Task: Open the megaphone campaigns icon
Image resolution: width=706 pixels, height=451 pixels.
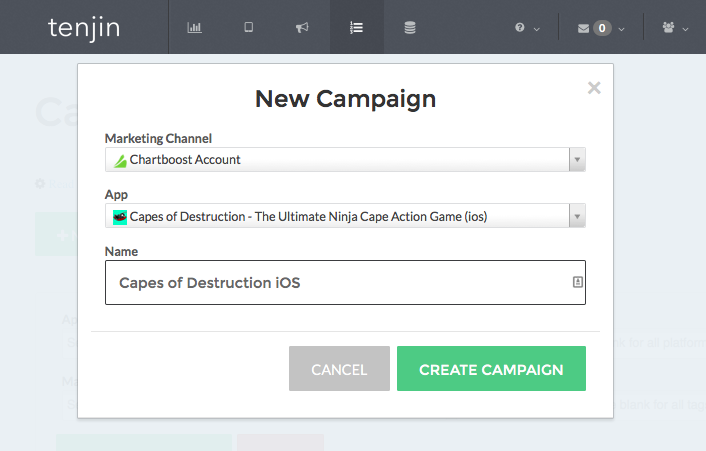Action: coord(302,27)
